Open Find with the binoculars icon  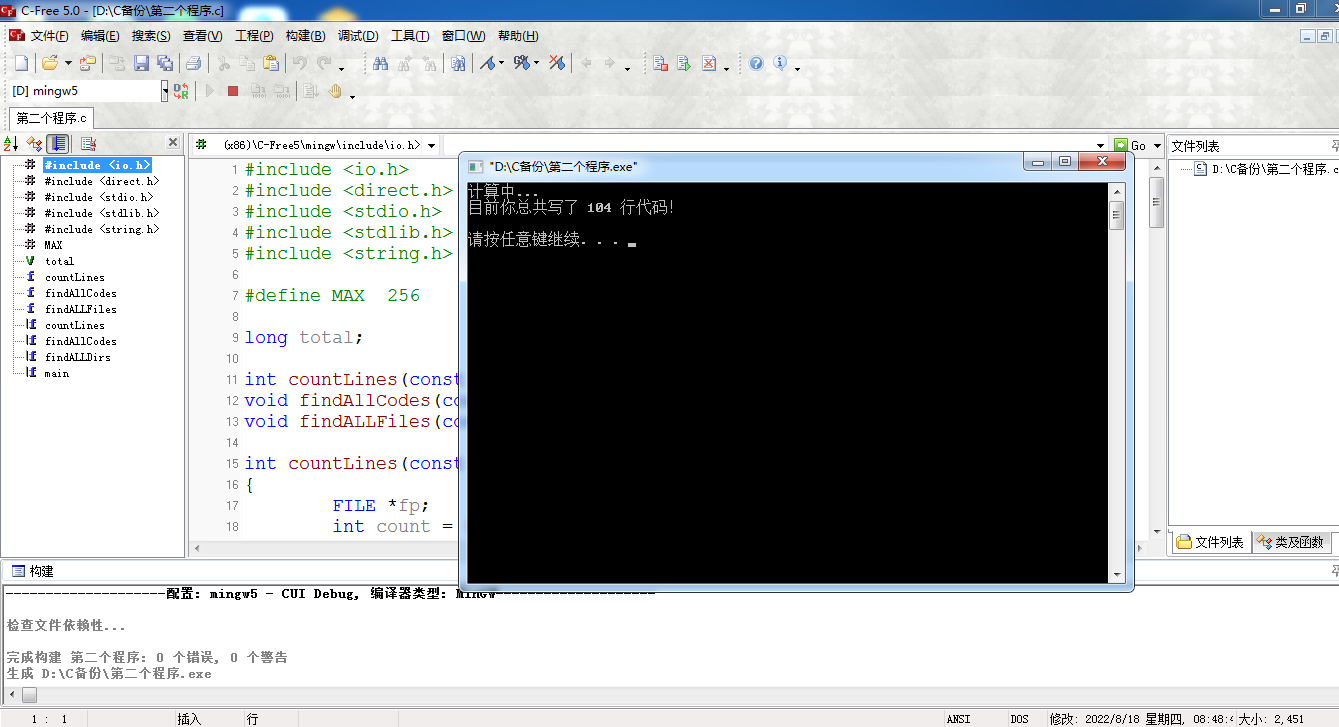coord(380,63)
